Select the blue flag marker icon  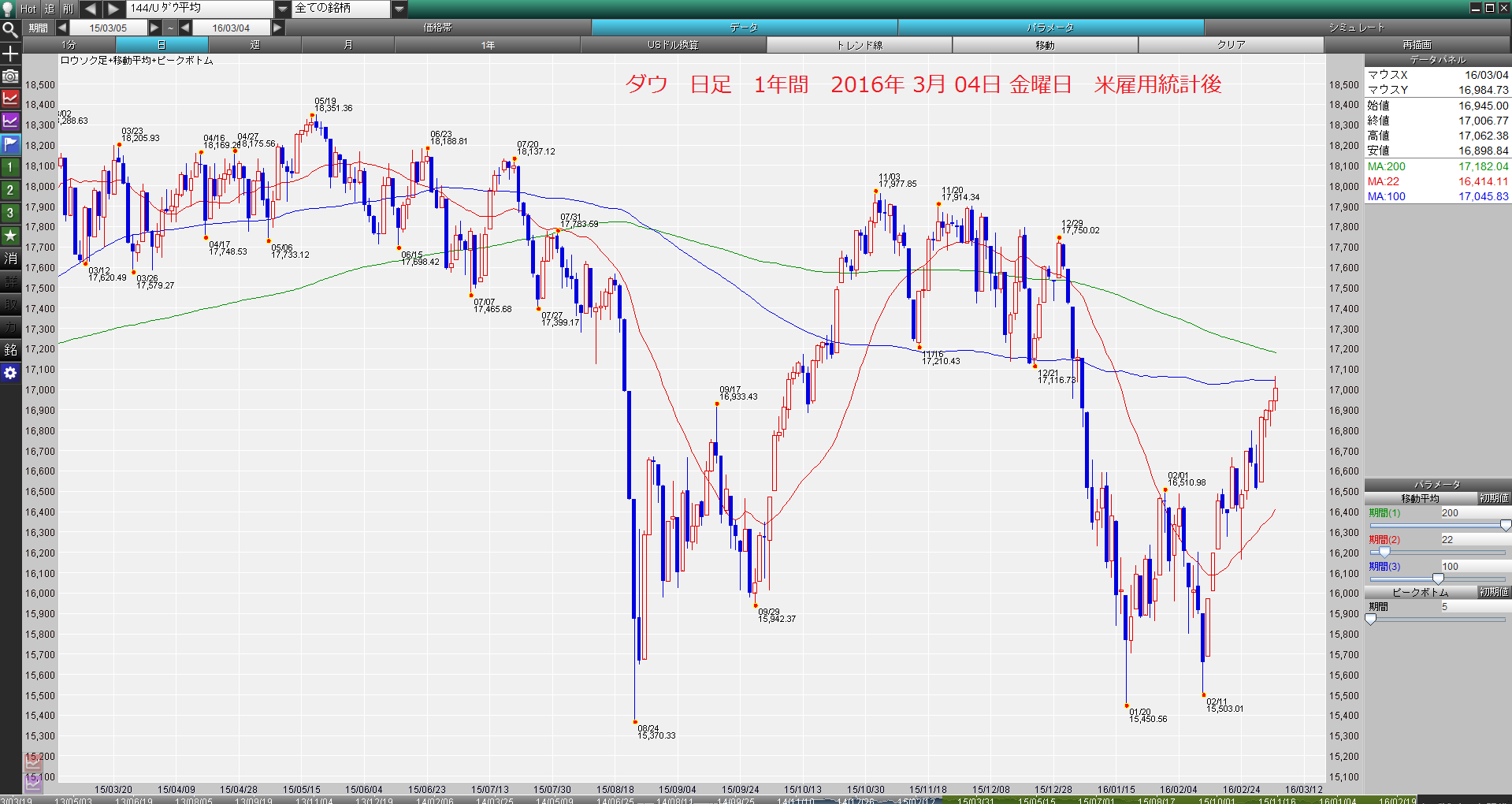9,144
